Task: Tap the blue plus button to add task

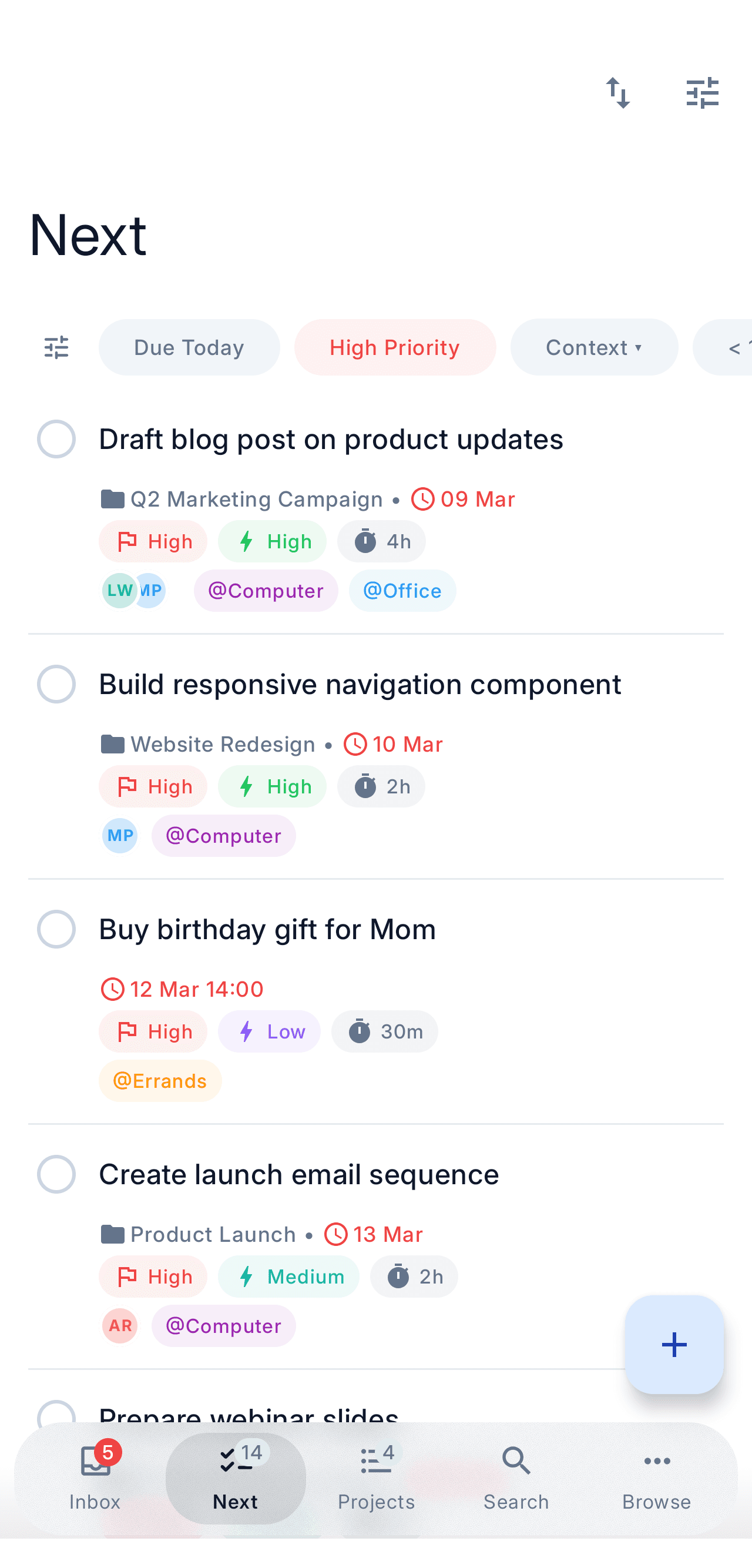Action: click(x=673, y=1345)
